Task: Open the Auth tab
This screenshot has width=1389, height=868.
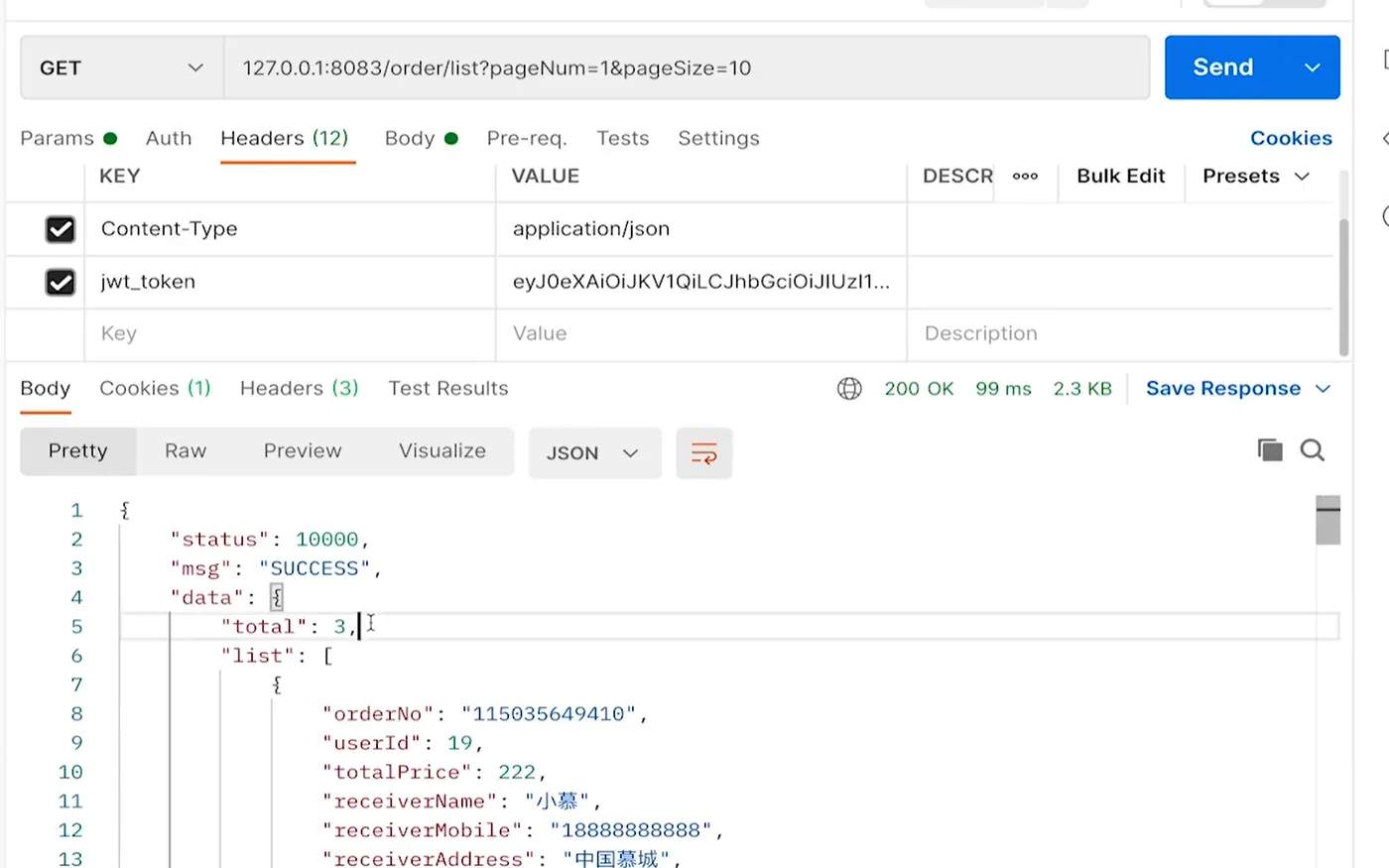Action: pos(169,138)
